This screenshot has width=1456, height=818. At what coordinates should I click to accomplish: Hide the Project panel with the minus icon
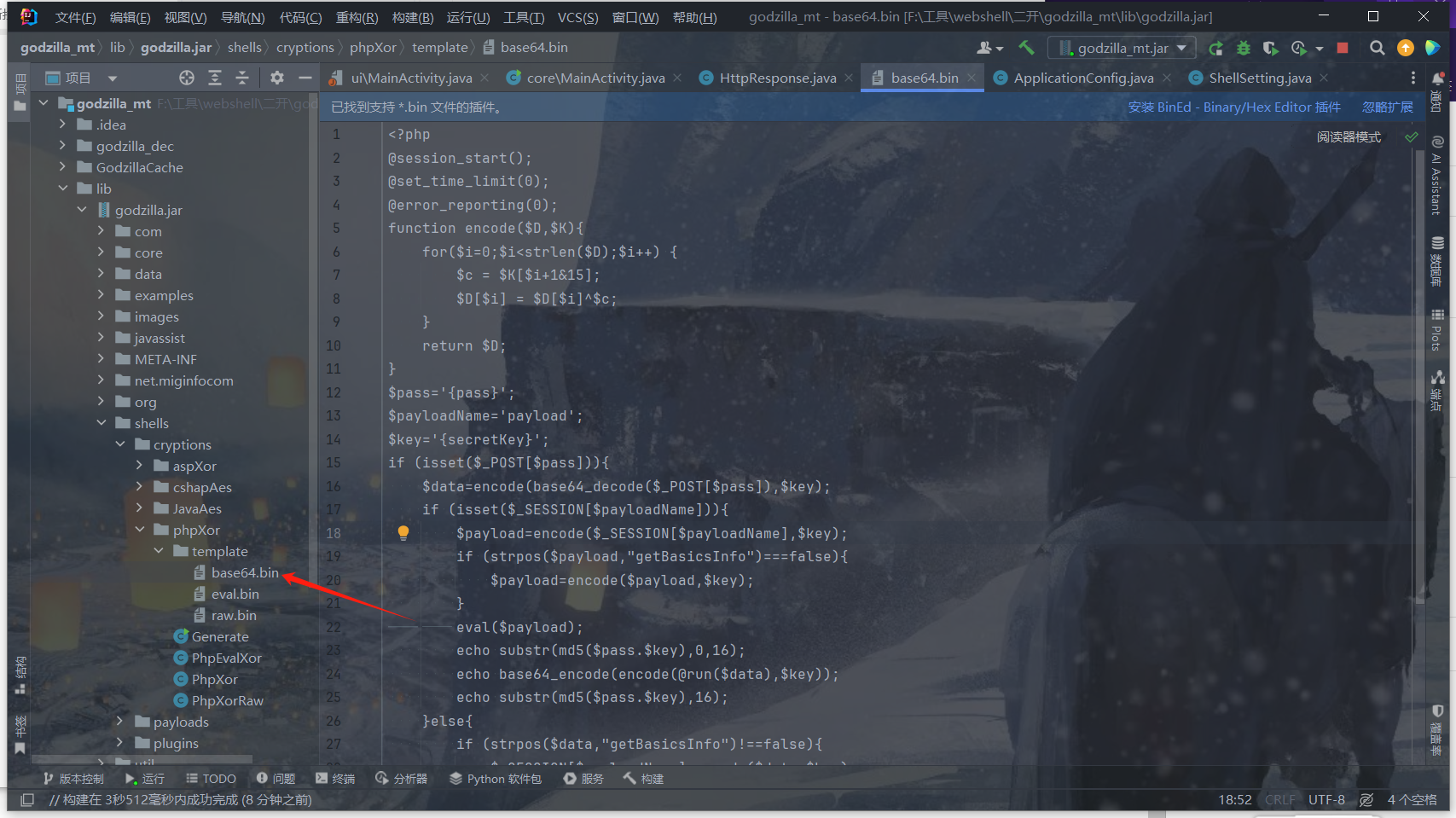(x=305, y=78)
